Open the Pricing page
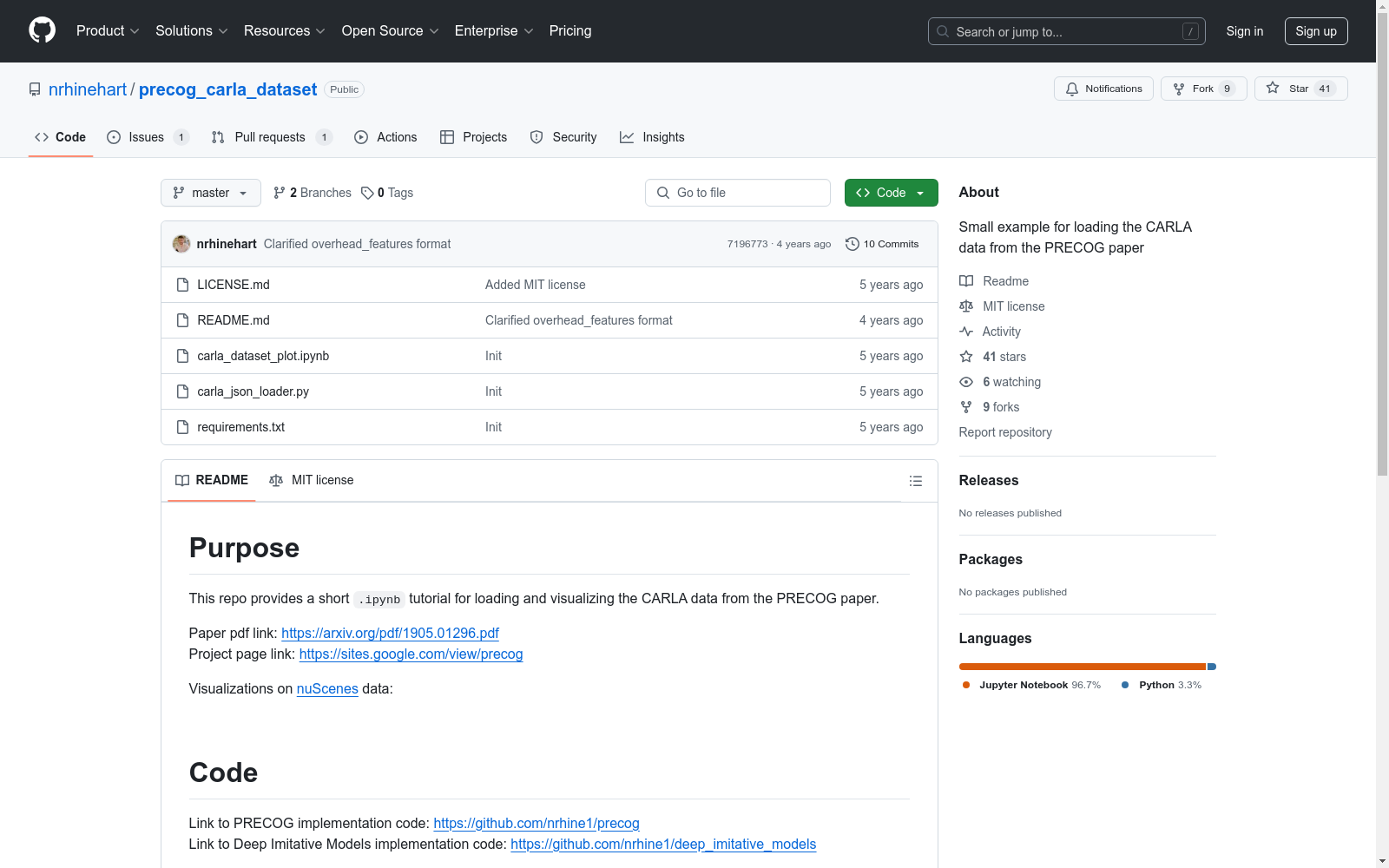 pos(570,31)
